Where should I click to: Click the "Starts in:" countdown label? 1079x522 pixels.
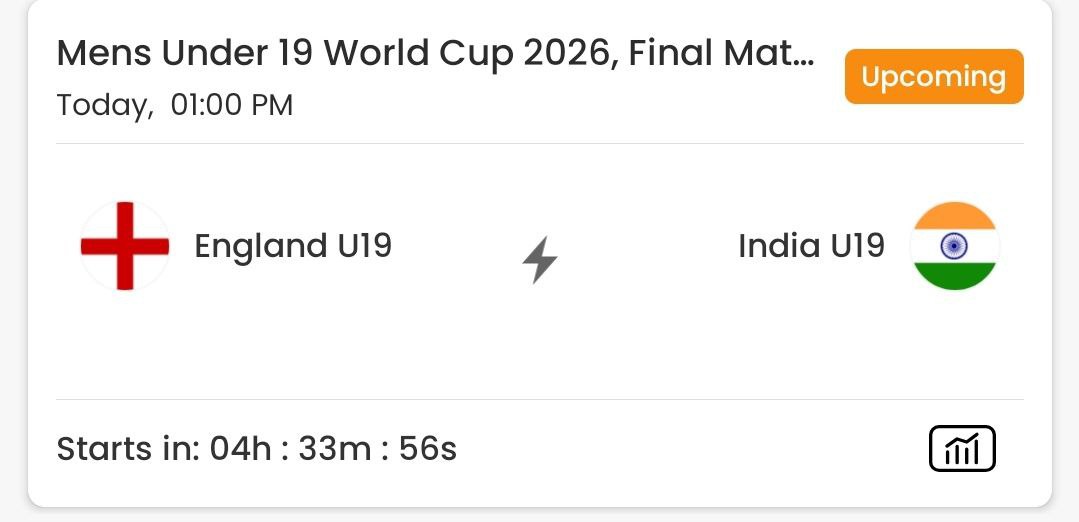click(128, 449)
